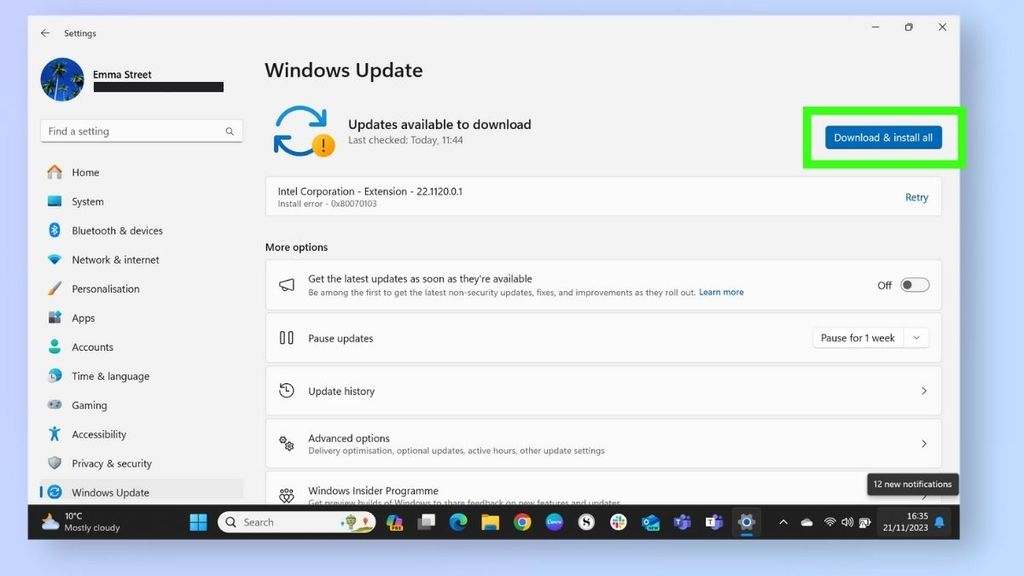1024x576 pixels.
Task: Open Slack from the taskbar
Action: click(x=618, y=522)
